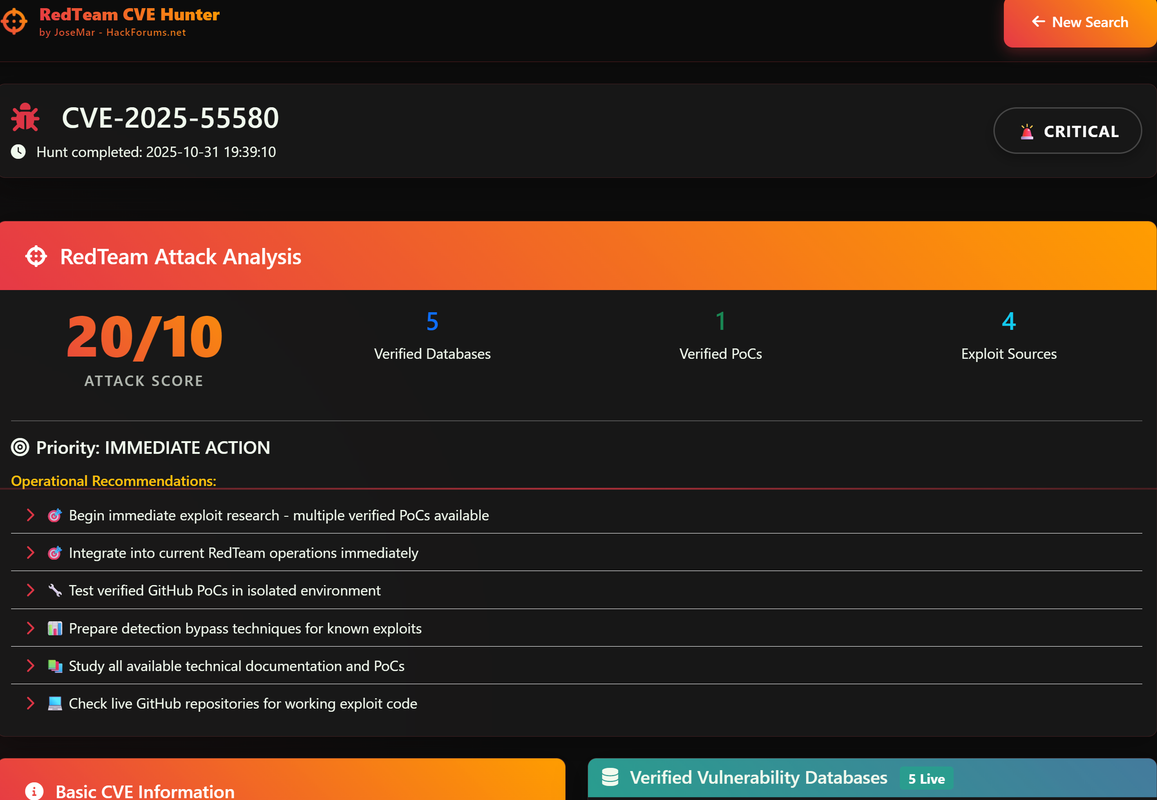1157x800 pixels.
Task: Open the Verified Vulnerability Databases panel header
Action: point(872,779)
